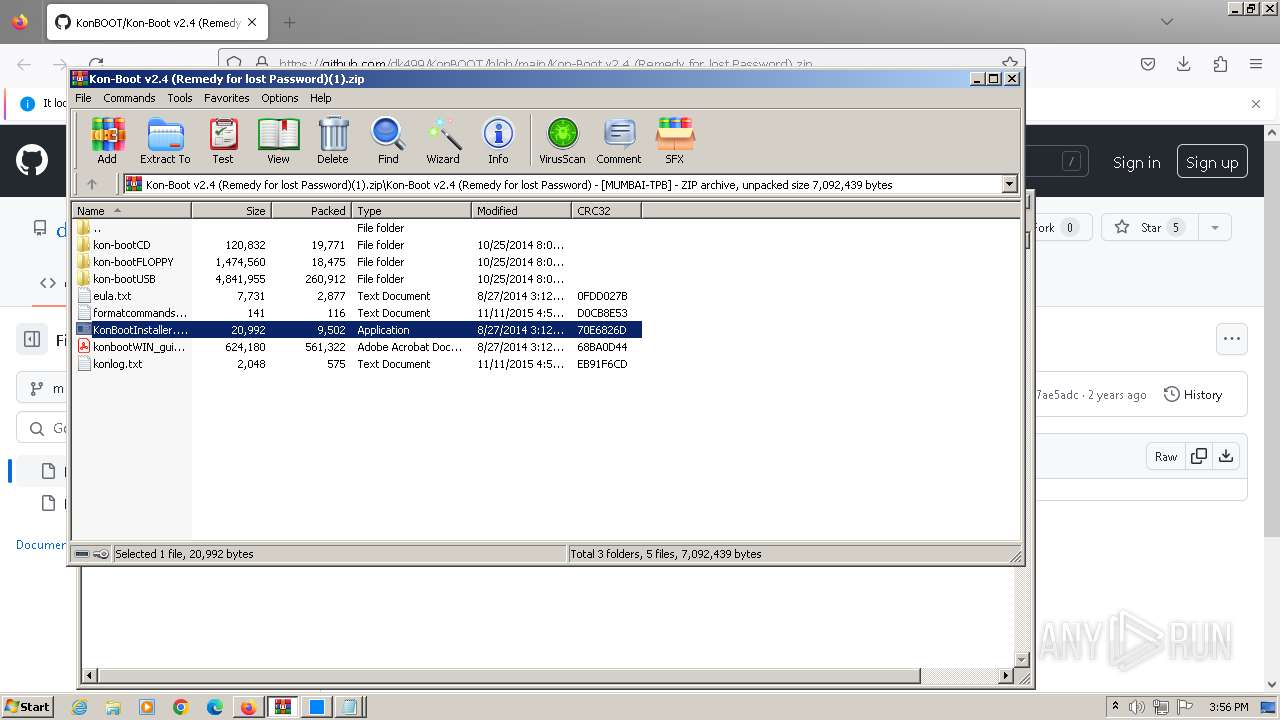Image resolution: width=1280 pixels, height=720 pixels.
Task: Open GitHub more options ellipsis button
Action: click(1232, 339)
